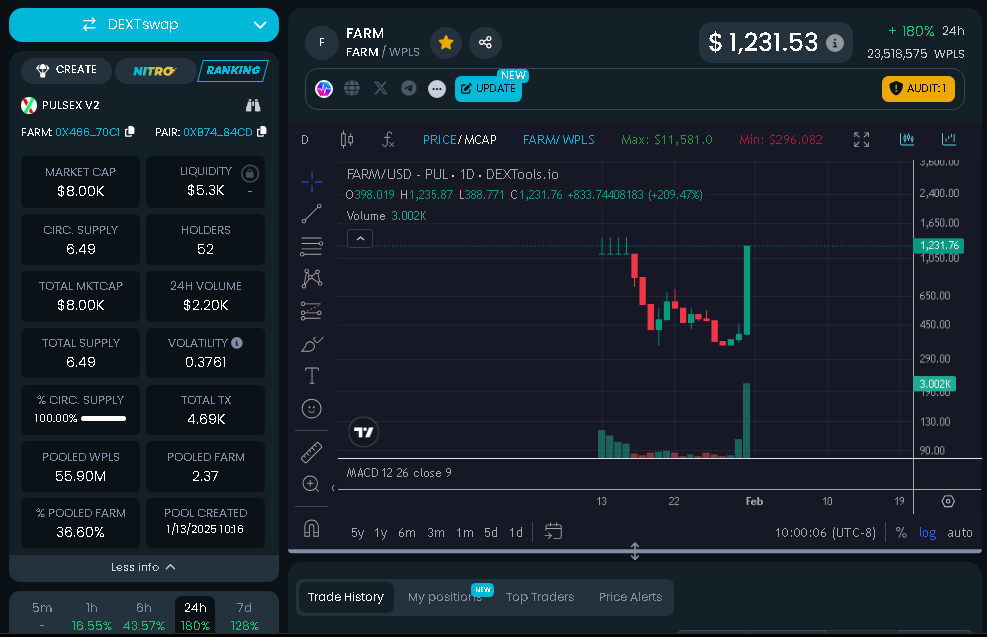This screenshot has width=987, height=637.
Task: Open the Telegram link icon
Action: pyautogui.click(x=409, y=88)
